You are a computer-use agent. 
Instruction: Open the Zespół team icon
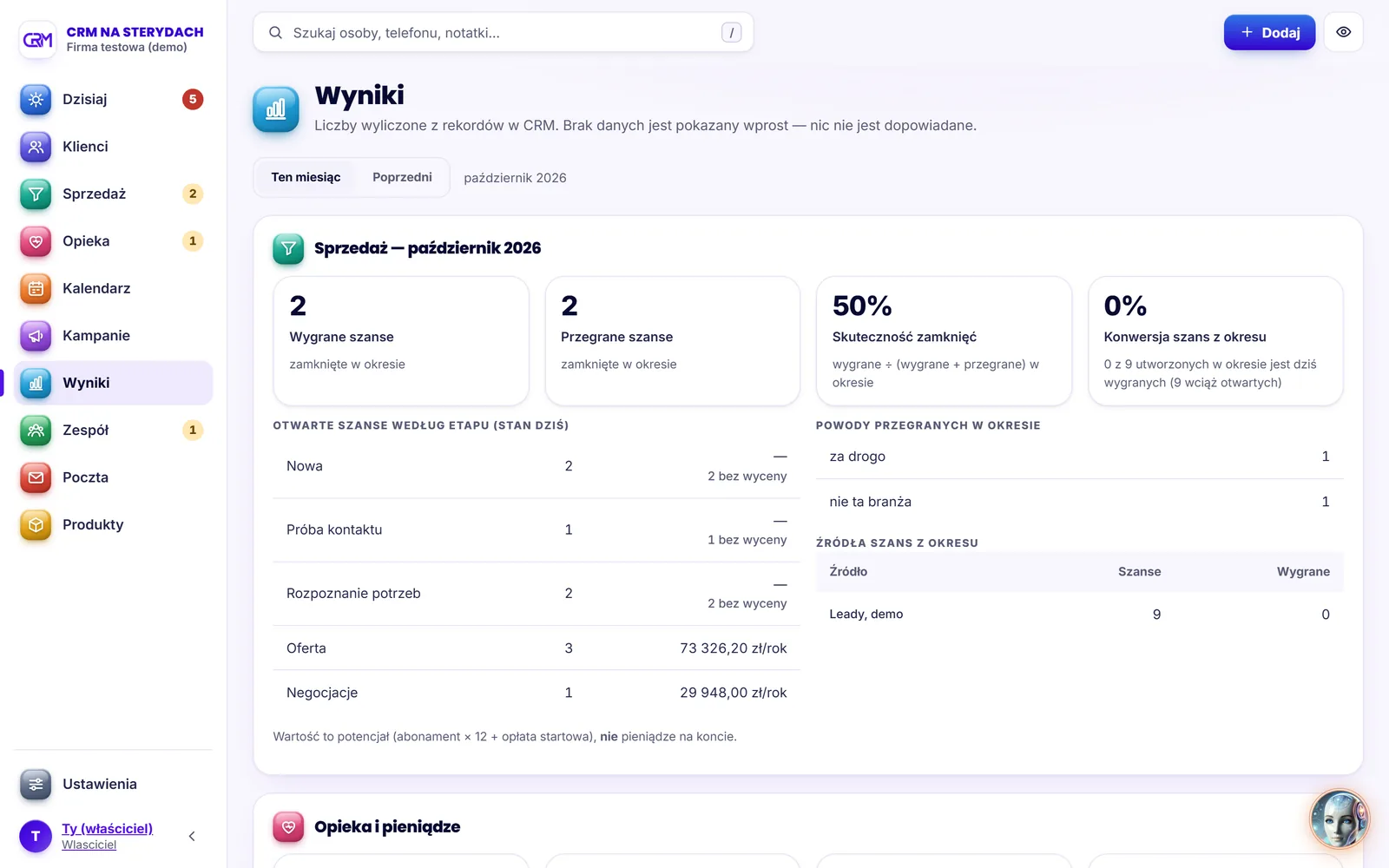[x=36, y=431]
